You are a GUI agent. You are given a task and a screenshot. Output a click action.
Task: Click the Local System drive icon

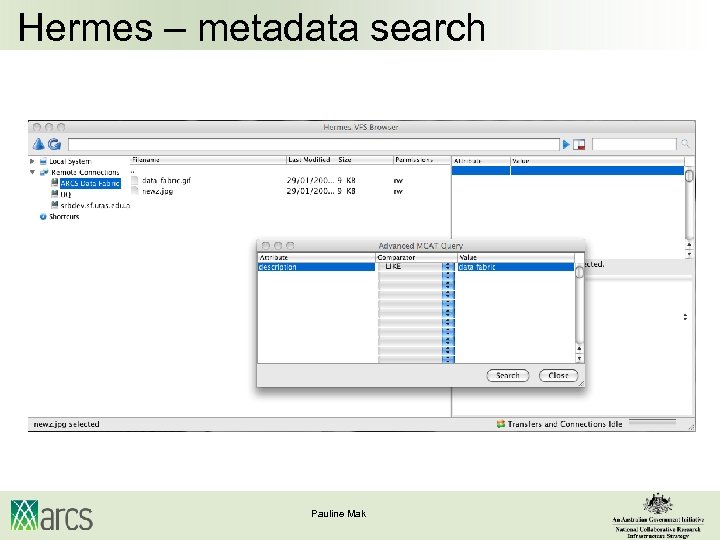43,161
